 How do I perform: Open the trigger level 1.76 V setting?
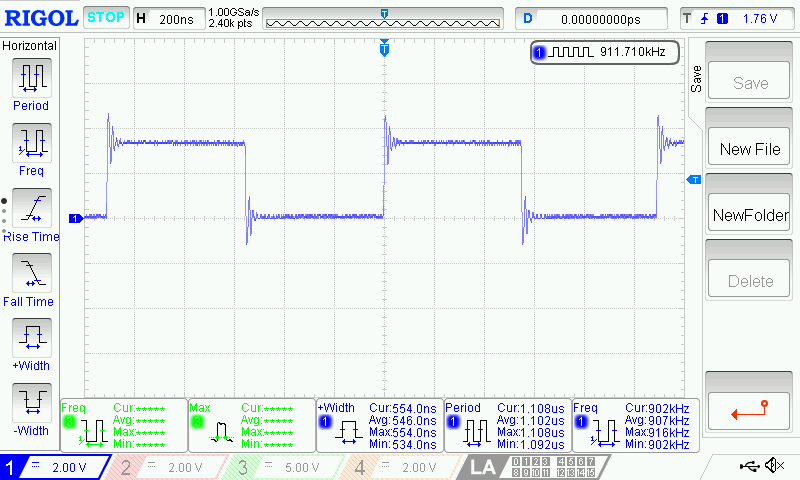(x=738, y=19)
